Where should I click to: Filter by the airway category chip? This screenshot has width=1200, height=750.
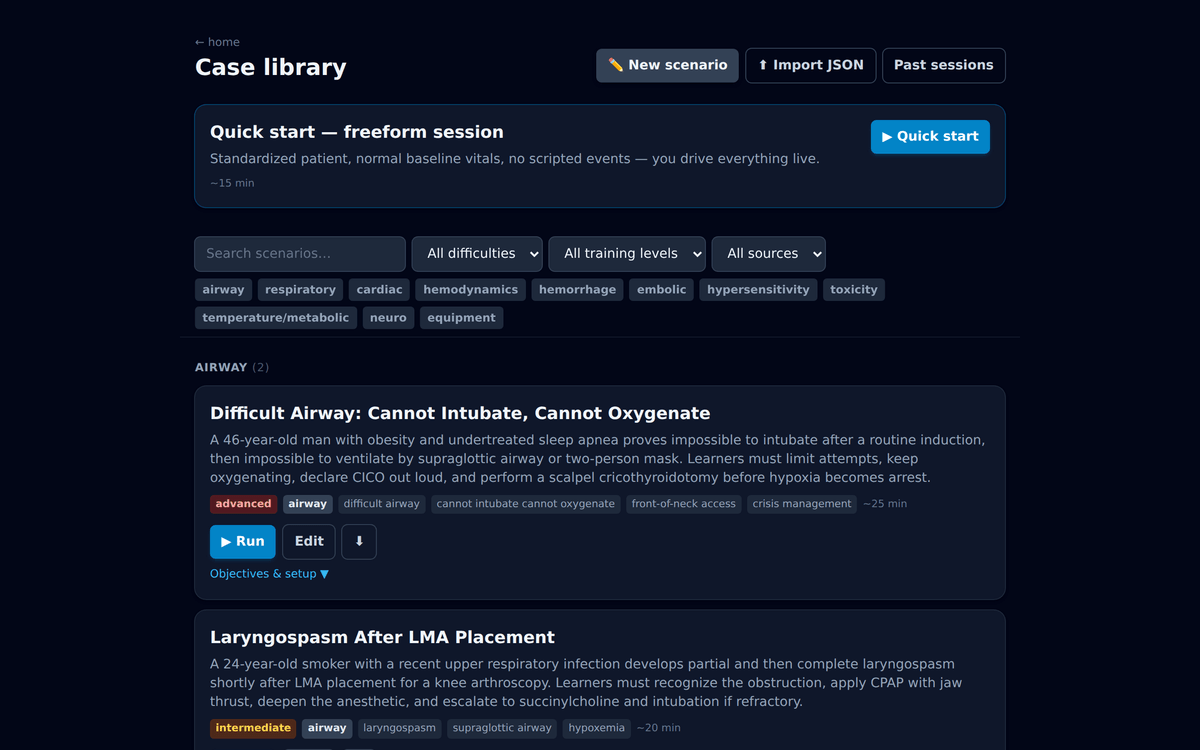[223, 290]
